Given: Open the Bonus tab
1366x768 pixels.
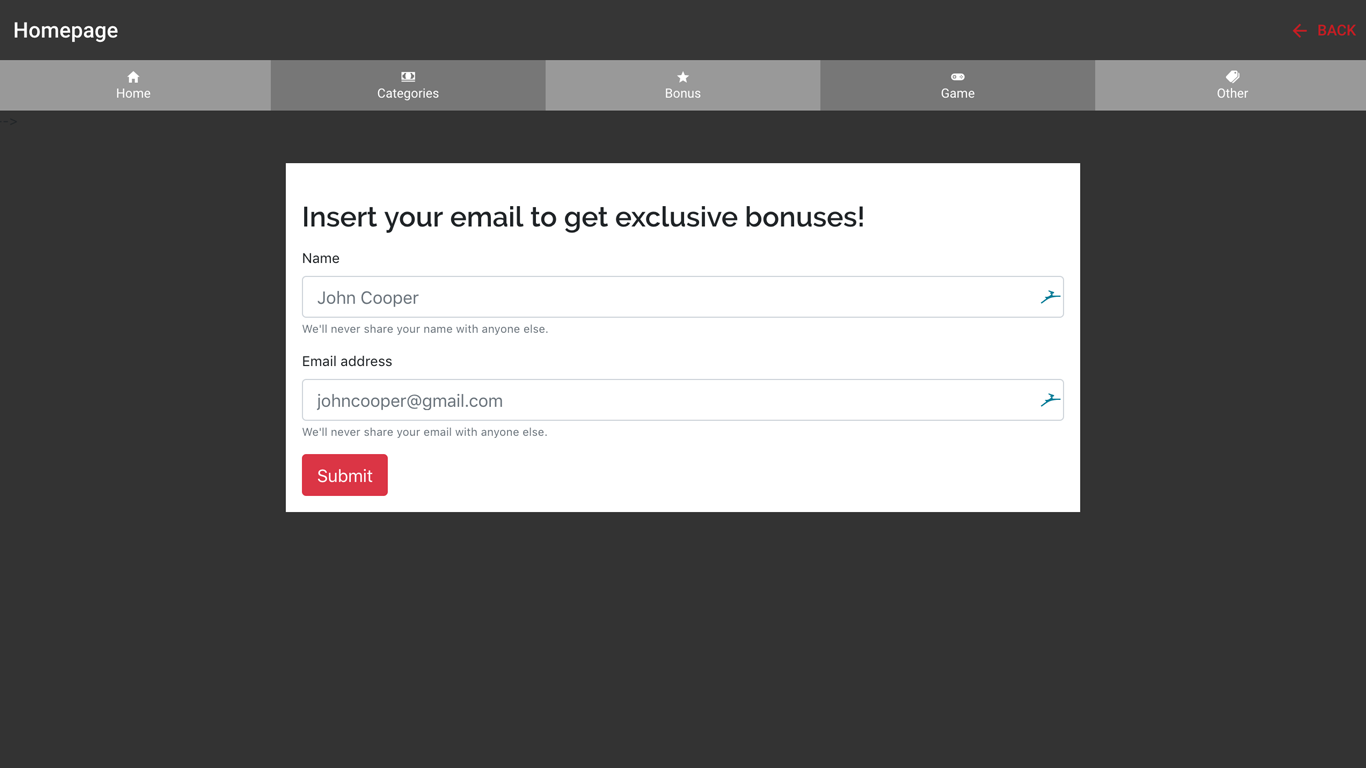Looking at the screenshot, I should [x=683, y=94].
